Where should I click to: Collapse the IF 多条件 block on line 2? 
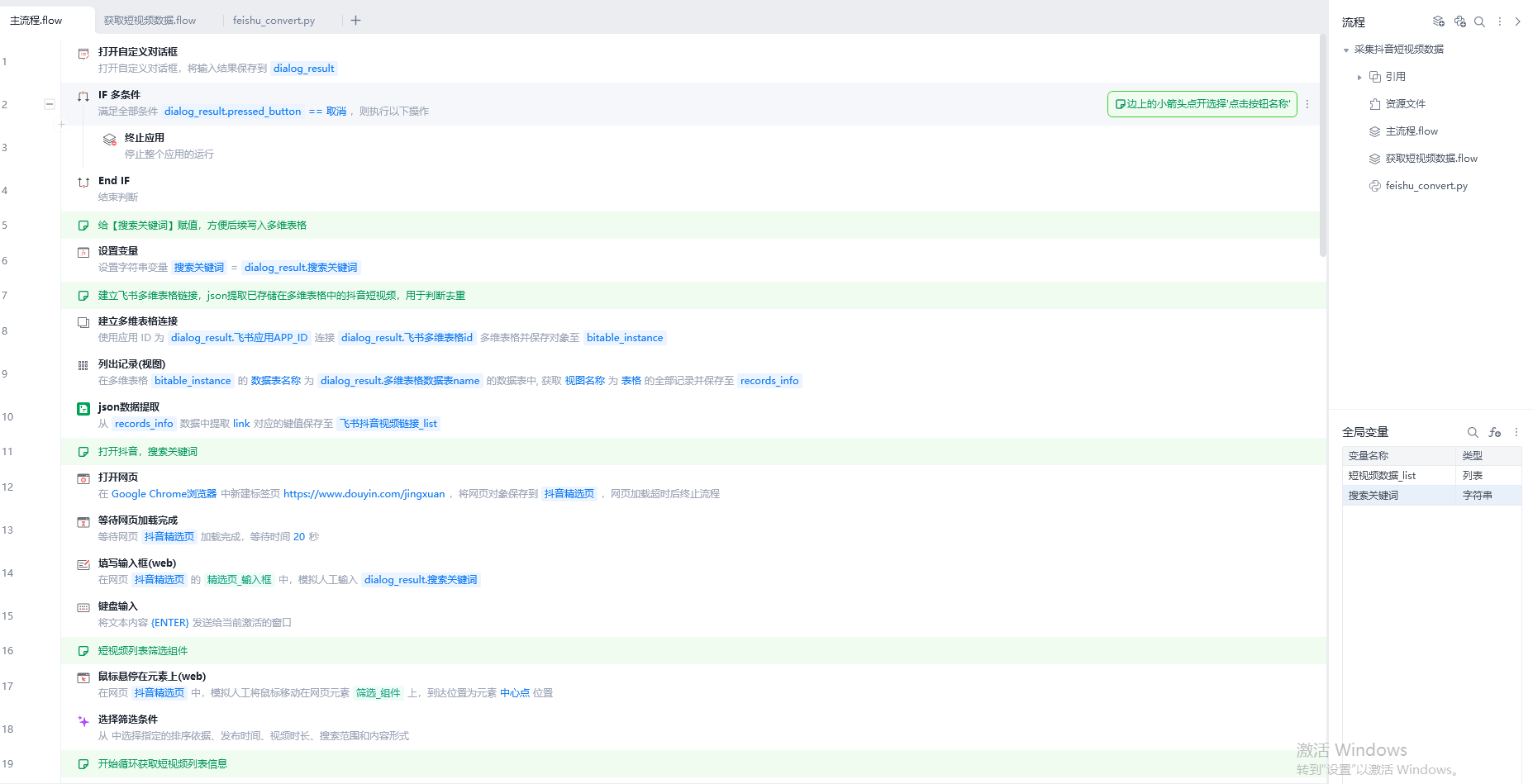pos(50,104)
